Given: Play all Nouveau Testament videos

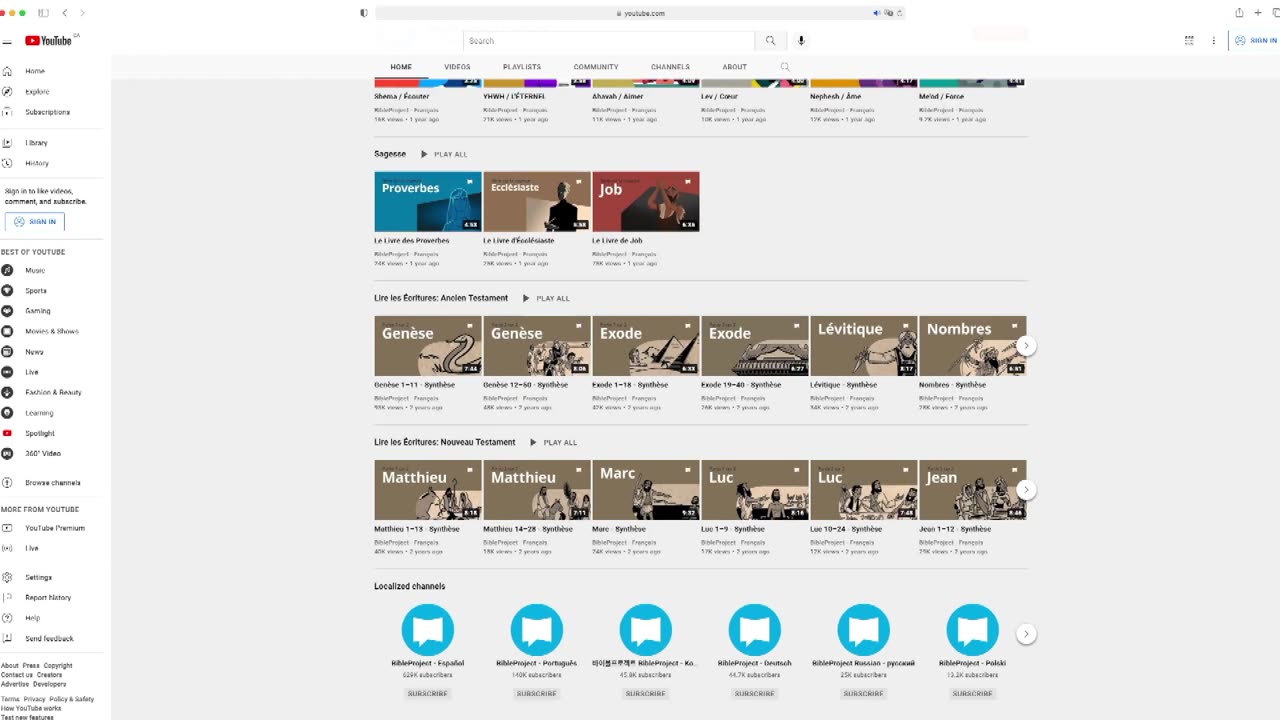Looking at the screenshot, I should (553, 442).
